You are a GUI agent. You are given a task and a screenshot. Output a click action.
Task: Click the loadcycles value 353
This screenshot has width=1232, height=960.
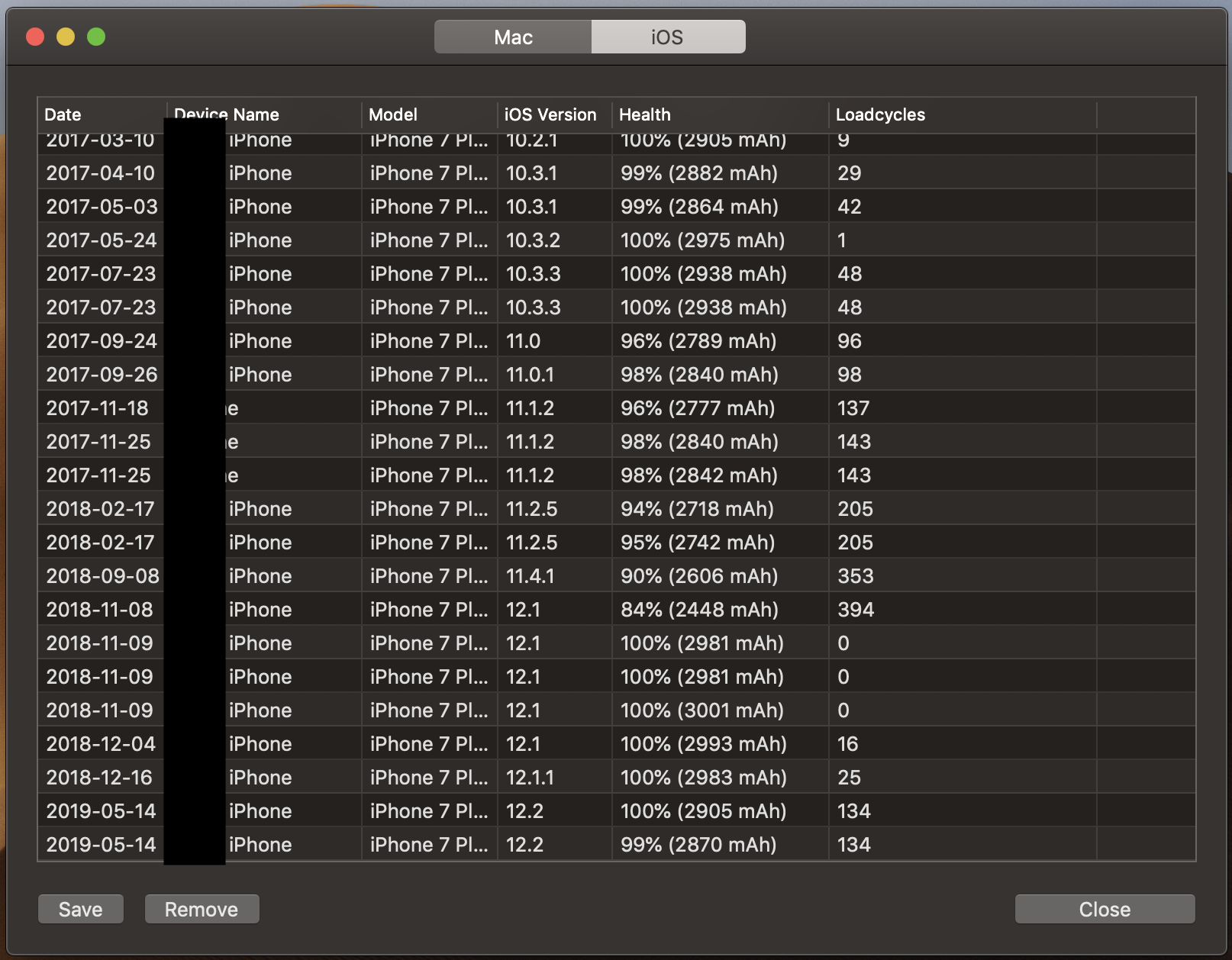(855, 576)
